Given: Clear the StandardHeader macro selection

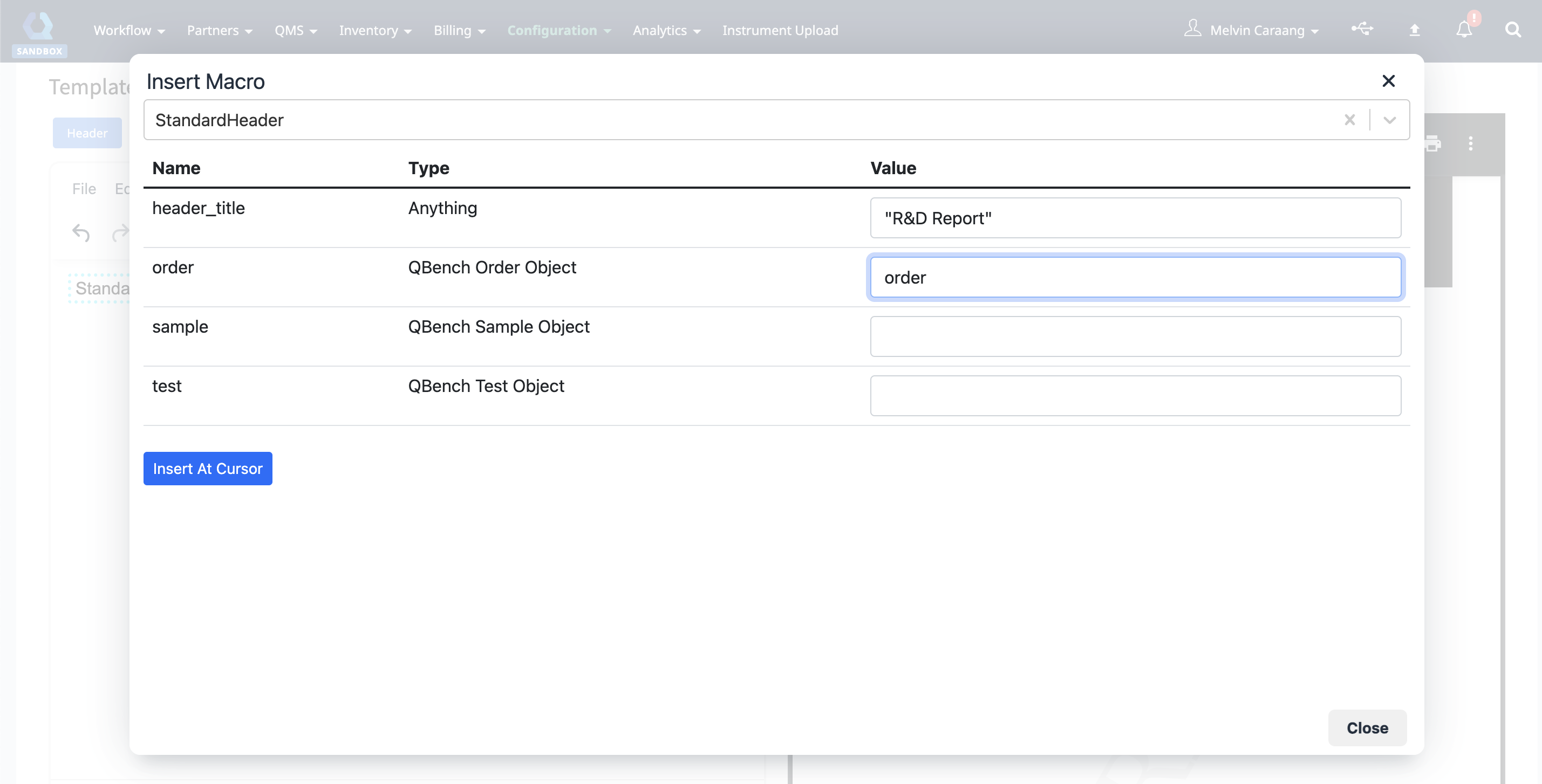Looking at the screenshot, I should (1349, 120).
